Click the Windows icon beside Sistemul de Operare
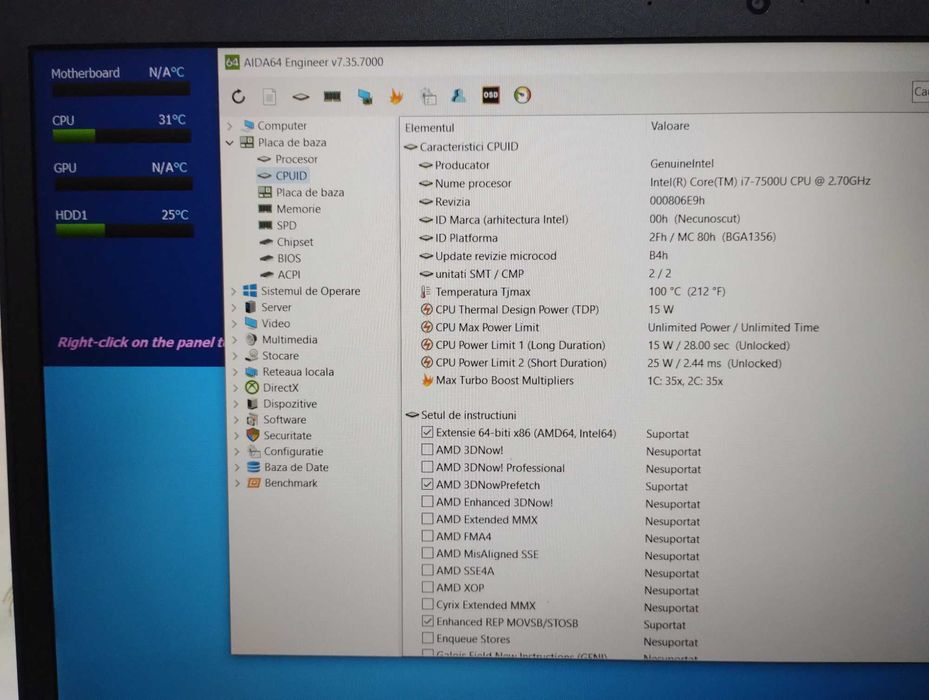The image size is (929, 700). pos(250,290)
